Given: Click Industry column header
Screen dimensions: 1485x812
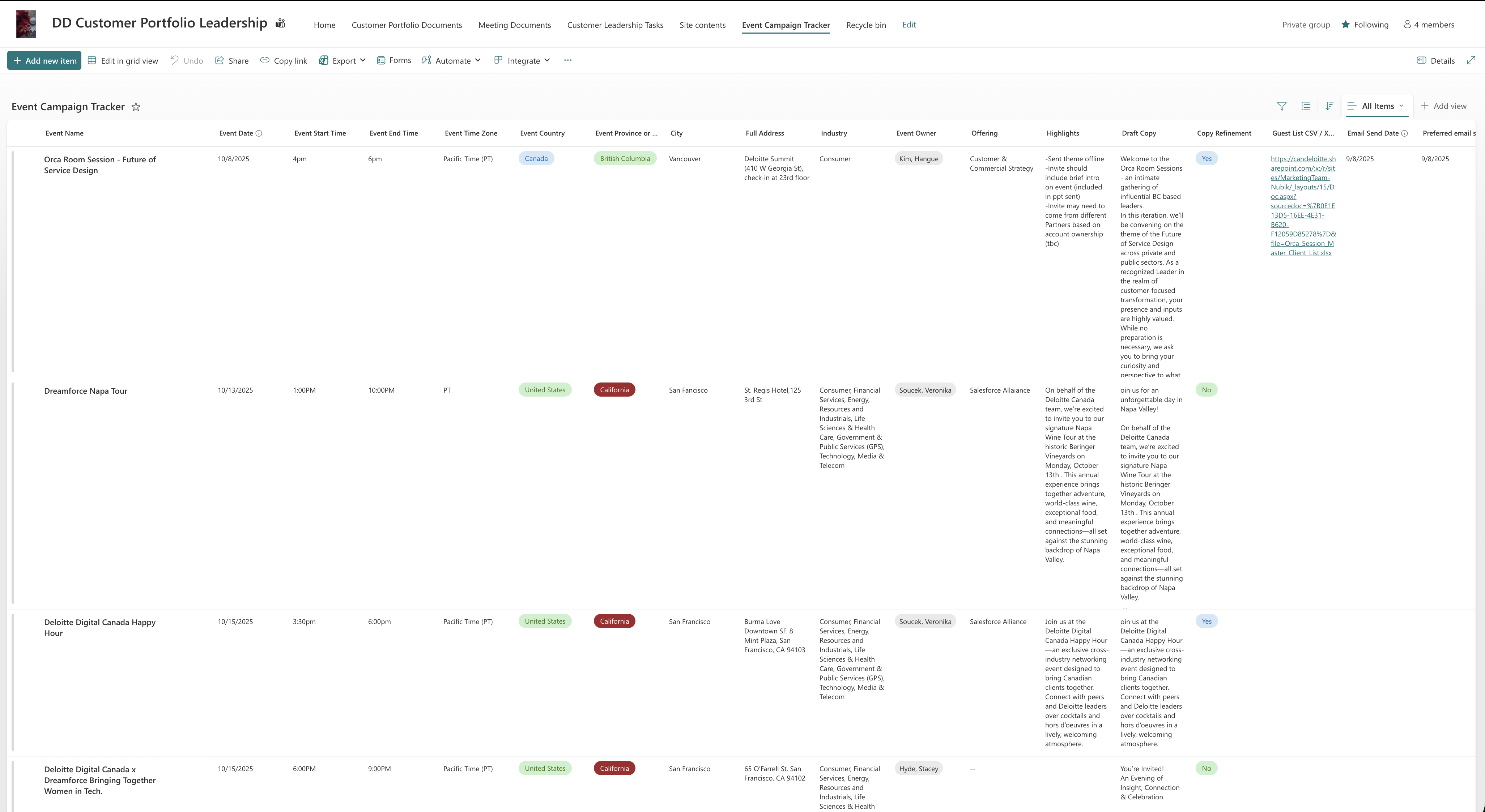Looking at the screenshot, I should (x=834, y=133).
